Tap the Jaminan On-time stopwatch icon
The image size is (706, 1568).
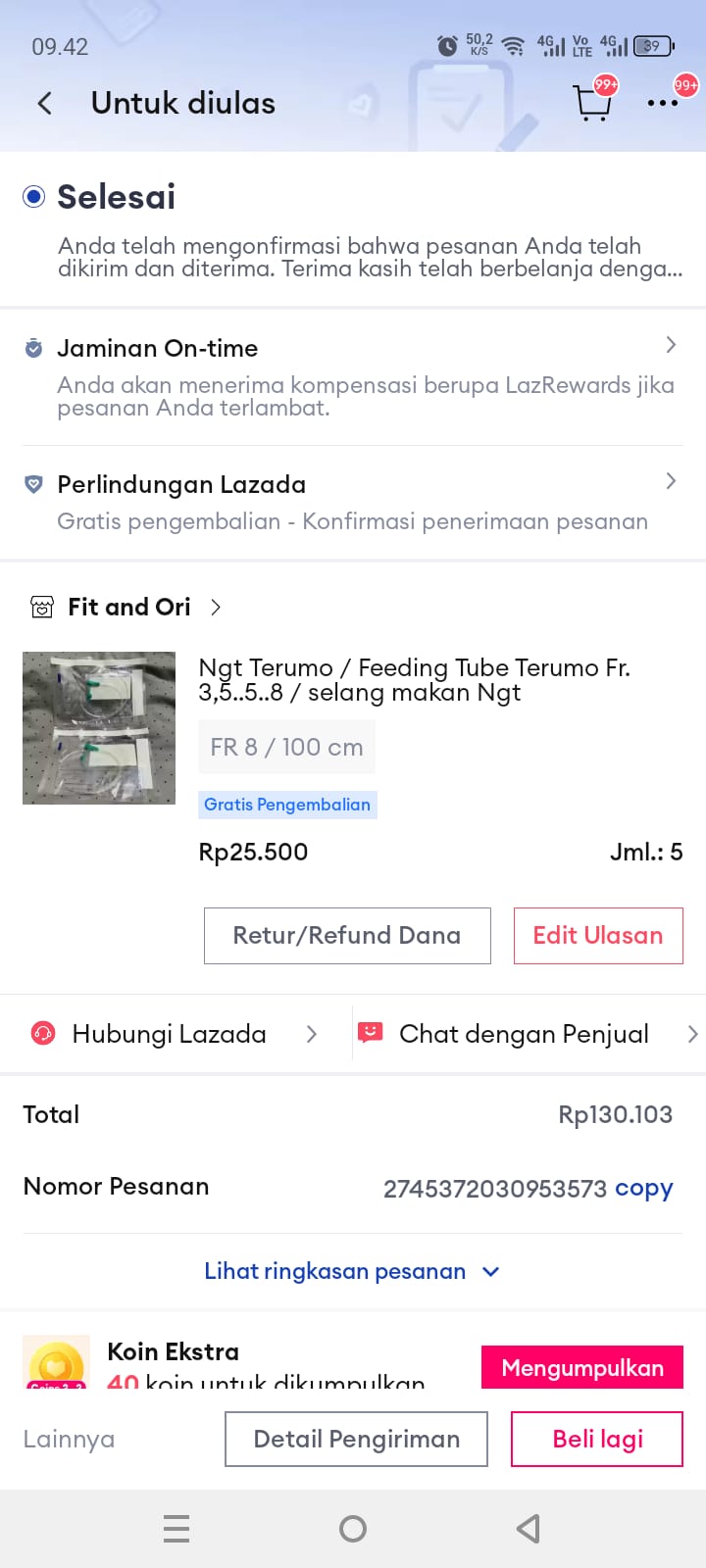pyautogui.click(x=34, y=349)
